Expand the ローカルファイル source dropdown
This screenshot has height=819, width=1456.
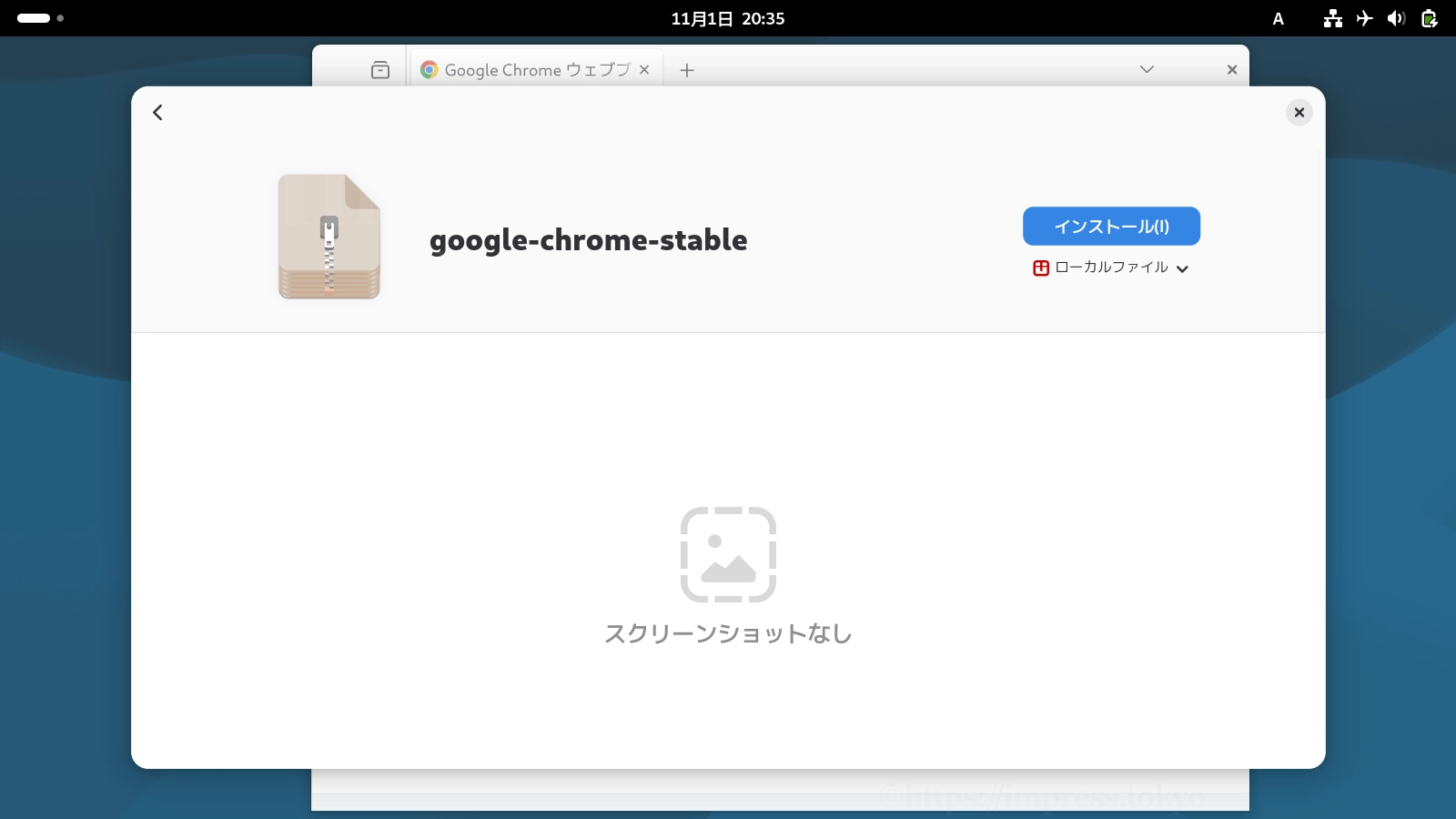(x=1111, y=268)
